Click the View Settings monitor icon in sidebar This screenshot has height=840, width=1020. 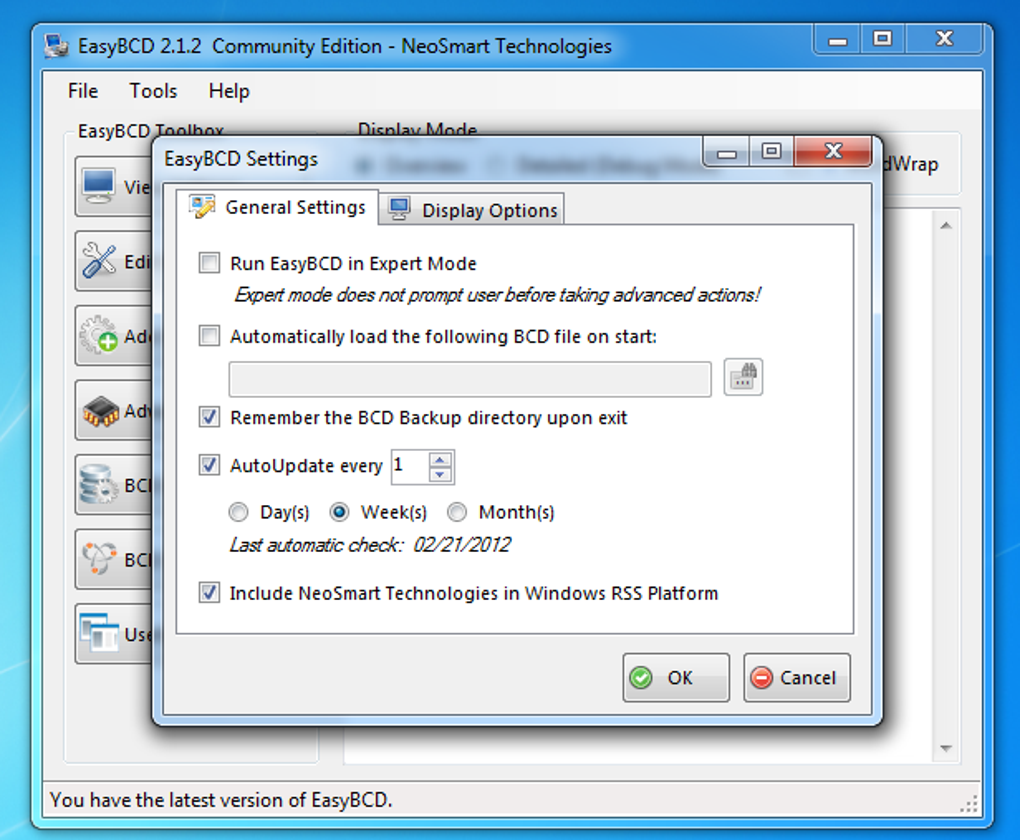[98, 186]
